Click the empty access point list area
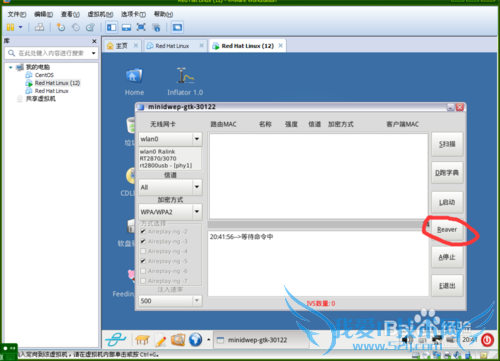 point(318,176)
